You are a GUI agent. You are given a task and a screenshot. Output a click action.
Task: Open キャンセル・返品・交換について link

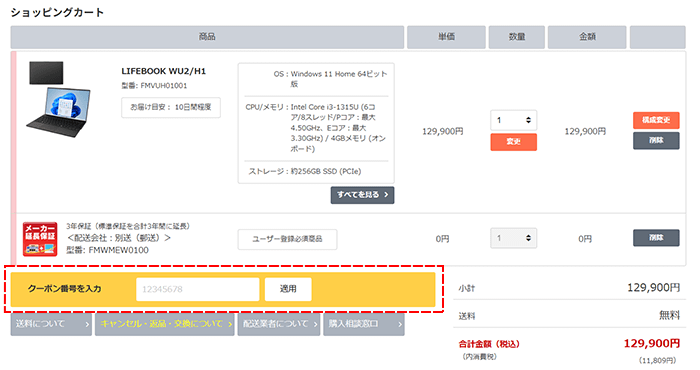pos(164,324)
